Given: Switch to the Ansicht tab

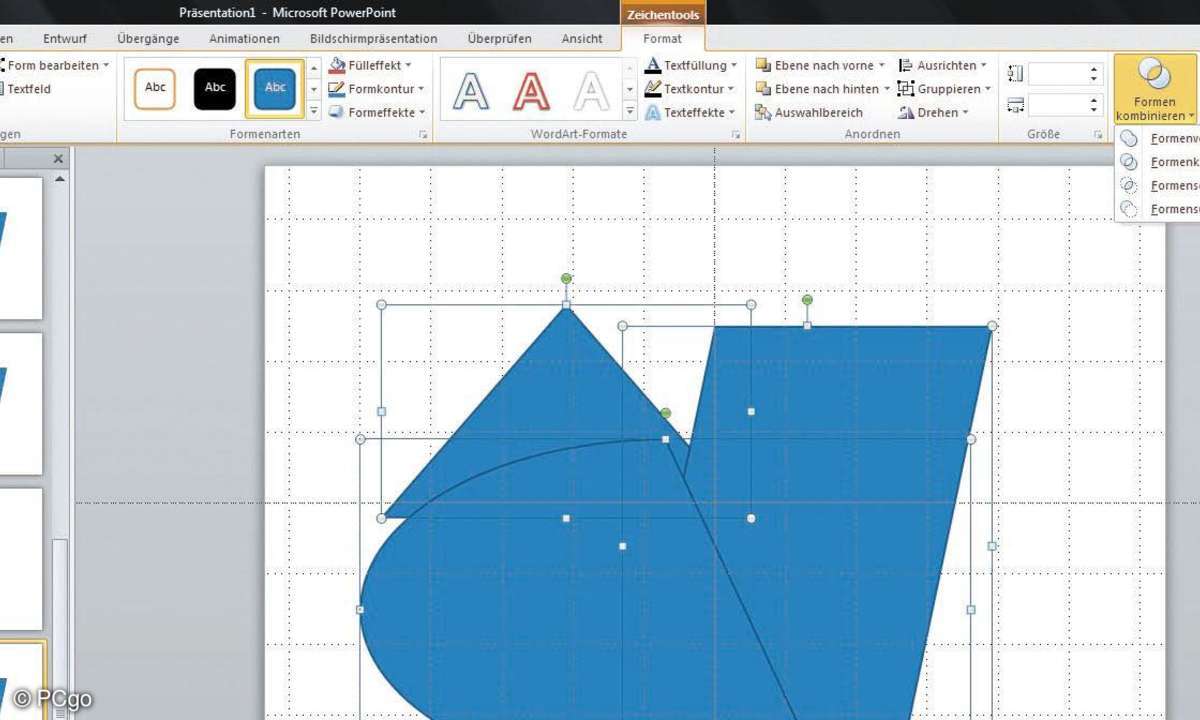Looking at the screenshot, I should (582, 39).
